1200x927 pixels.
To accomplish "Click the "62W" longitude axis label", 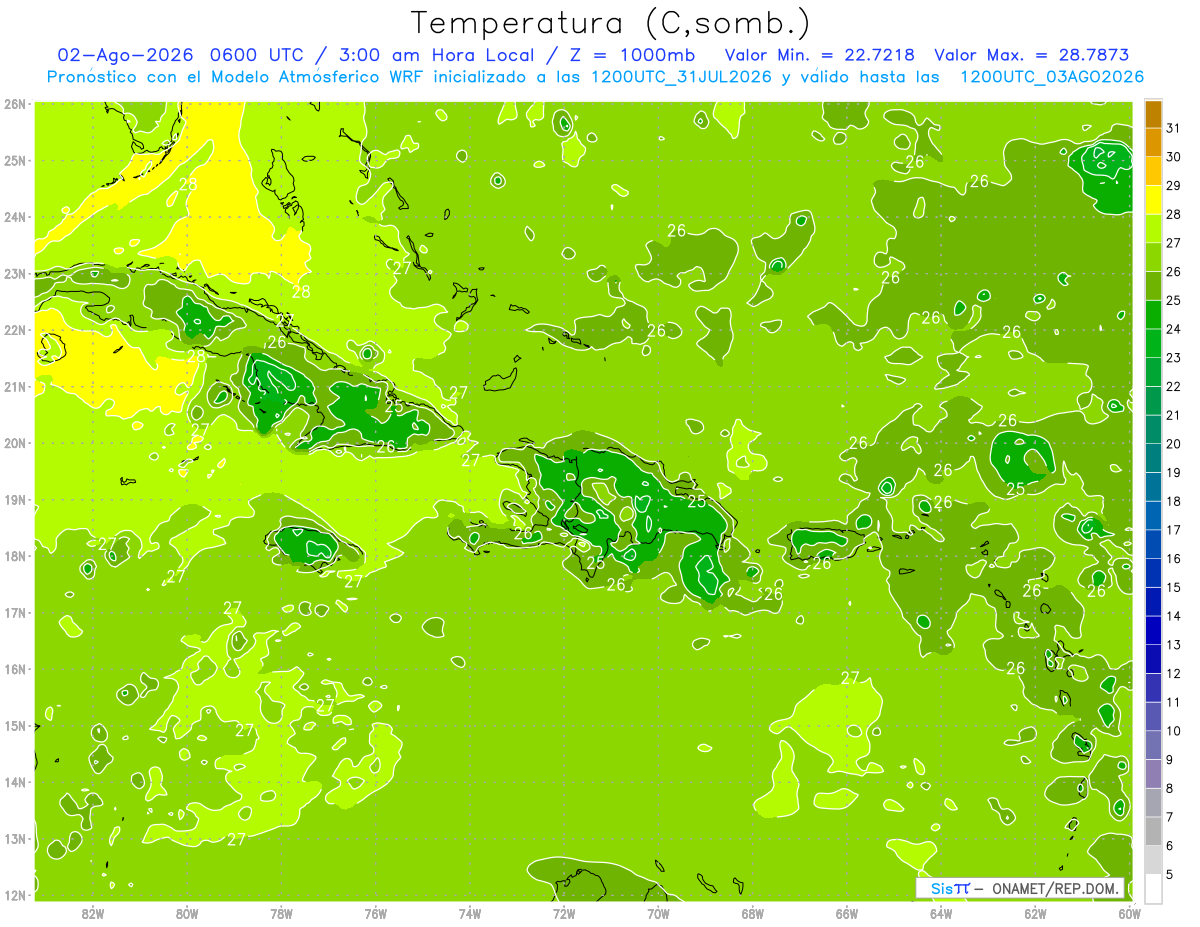I will [1036, 913].
